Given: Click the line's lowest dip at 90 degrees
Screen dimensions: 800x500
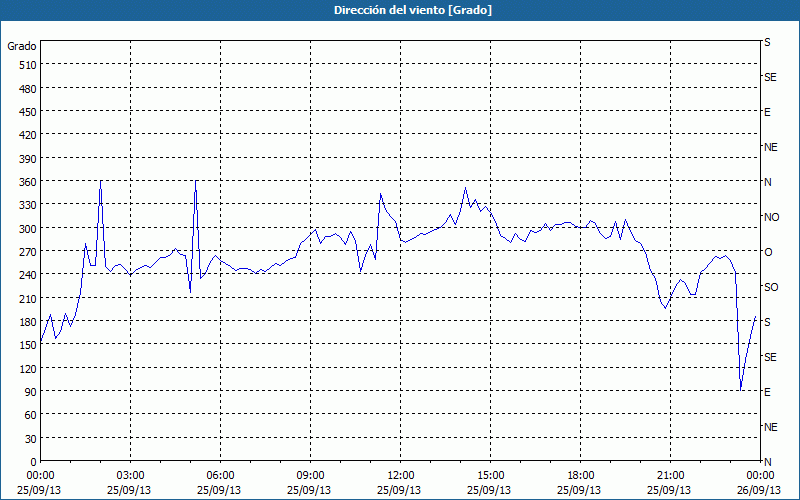Looking at the screenshot, I should click(740, 390).
